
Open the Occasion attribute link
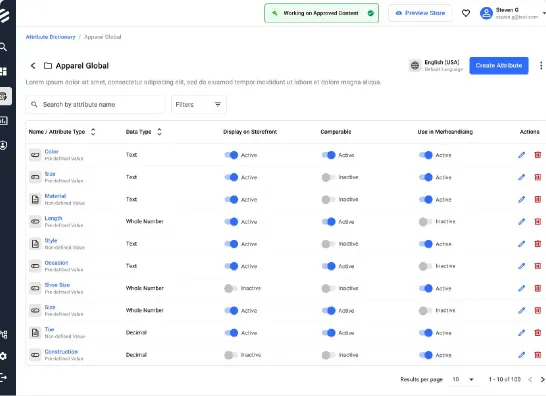click(56, 263)
